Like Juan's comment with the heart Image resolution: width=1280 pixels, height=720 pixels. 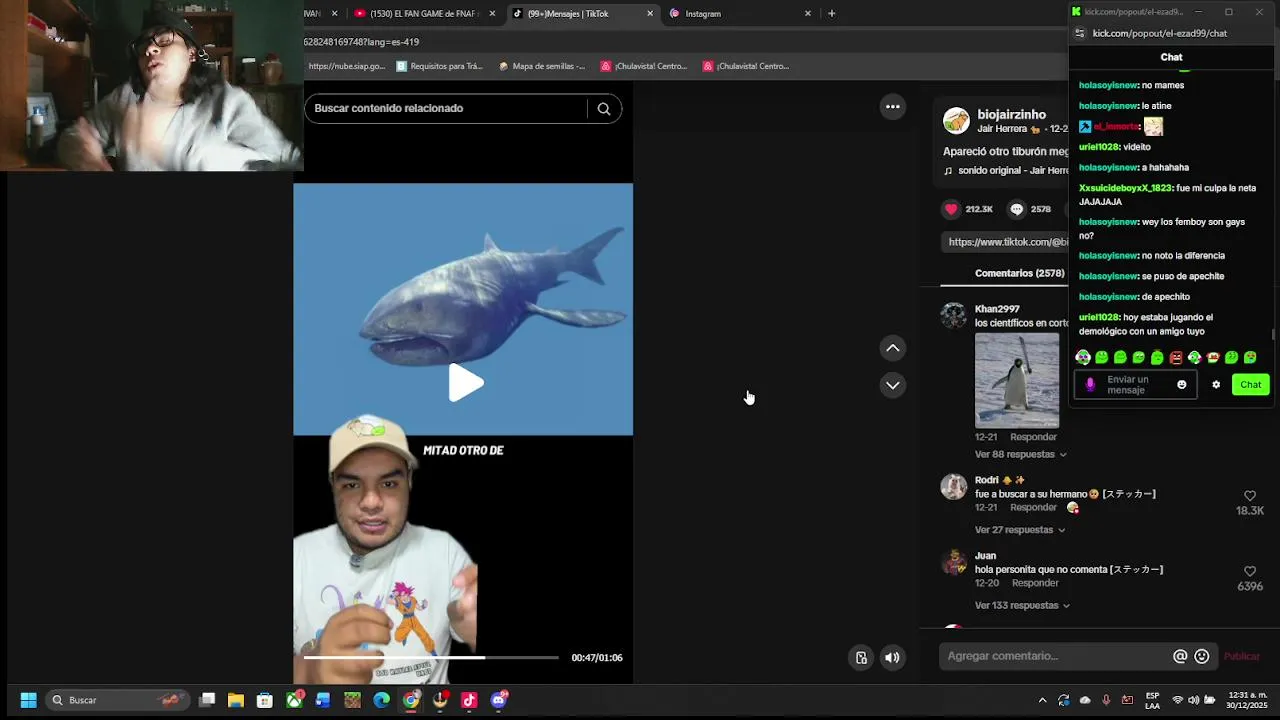pos(1250,572)
